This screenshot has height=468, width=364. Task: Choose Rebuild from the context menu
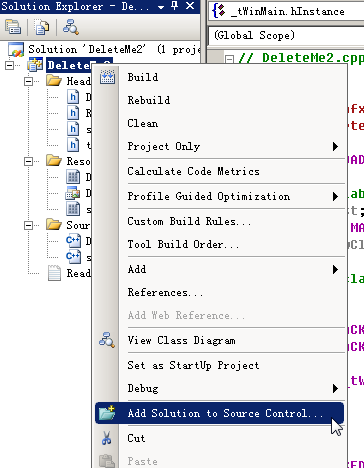tap(149, 100)
